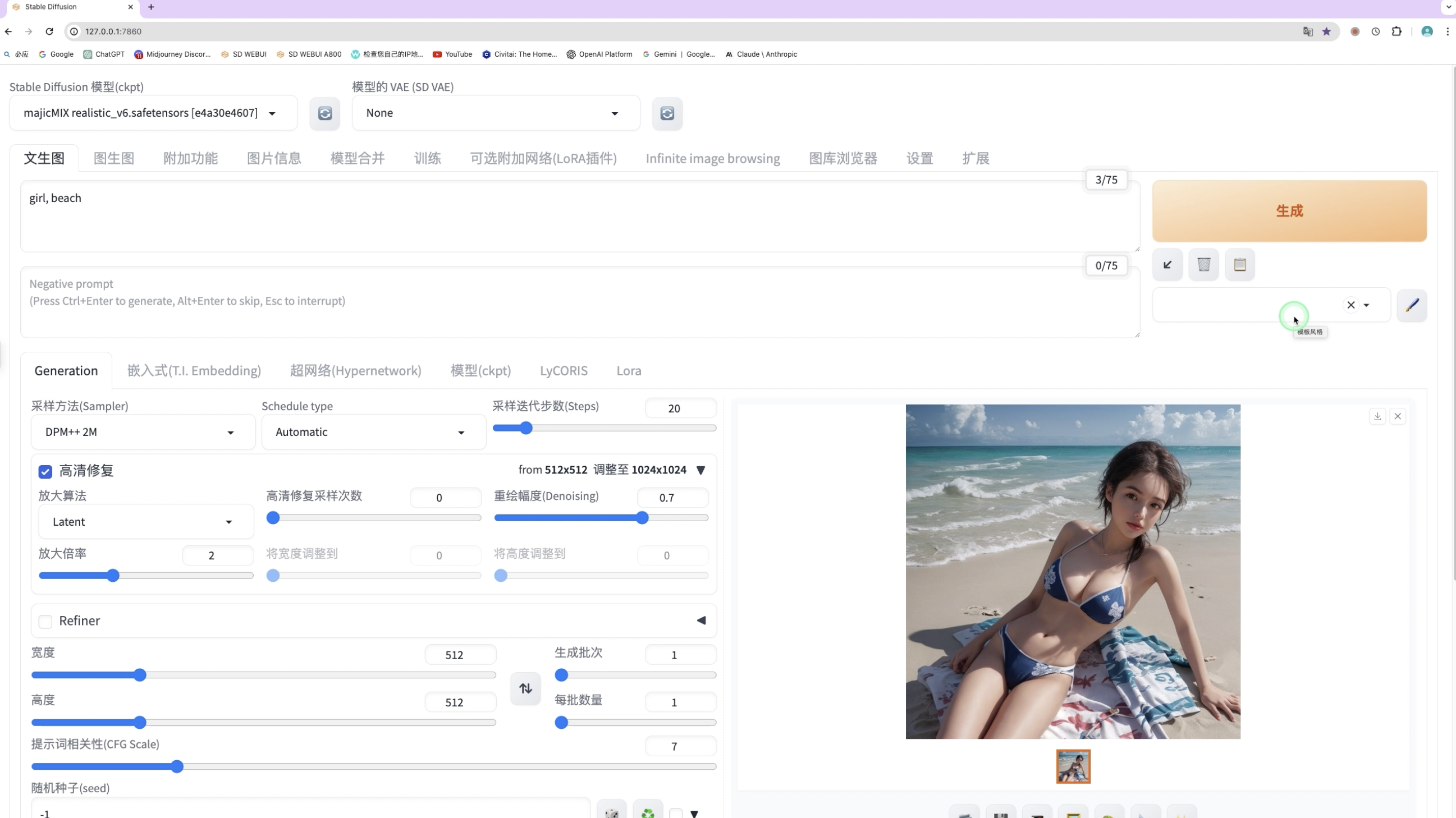
Task: Open a new browser tab
Action: click(x=151, y=7)
